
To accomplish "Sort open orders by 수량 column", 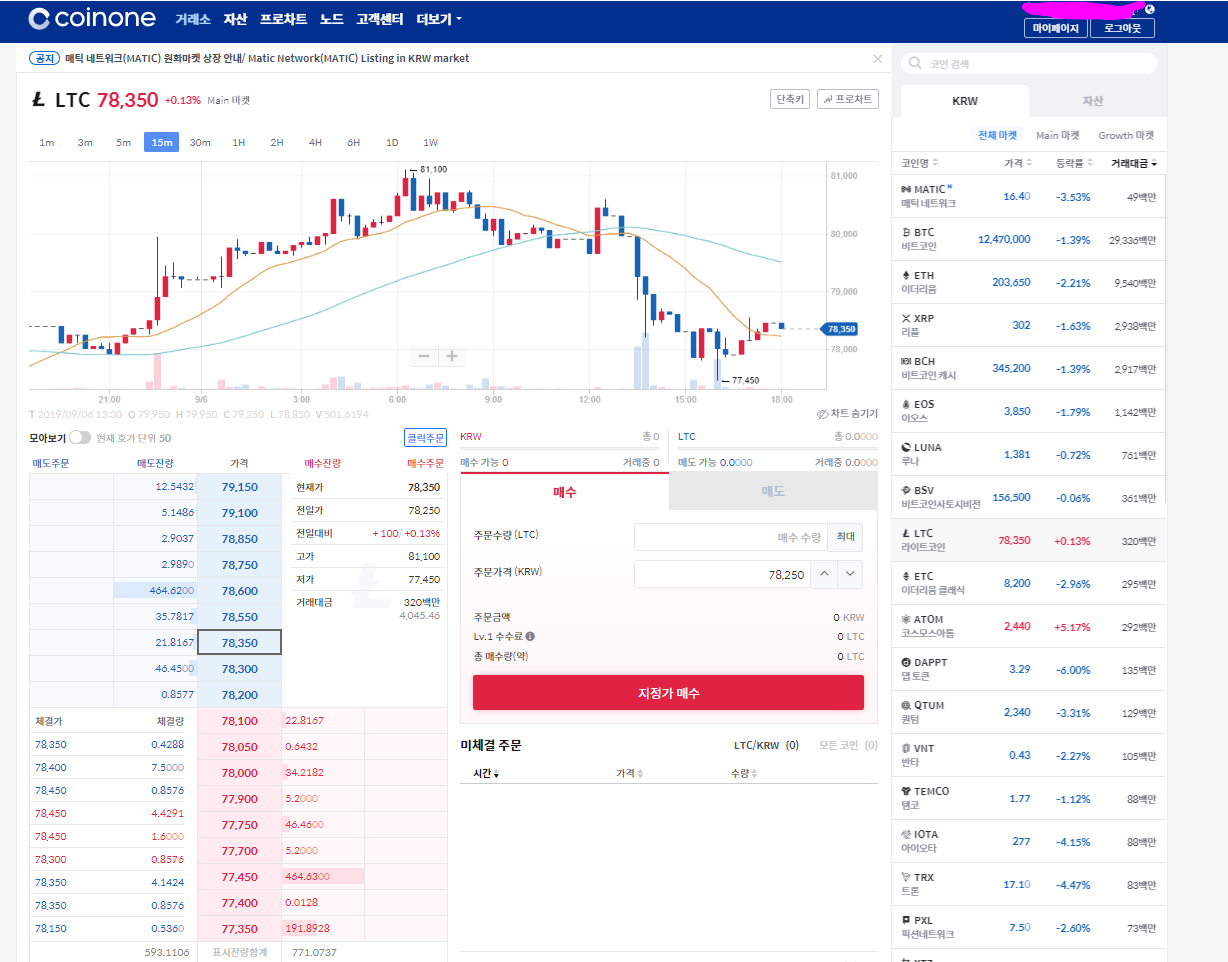I will click(x=744, y=773).
